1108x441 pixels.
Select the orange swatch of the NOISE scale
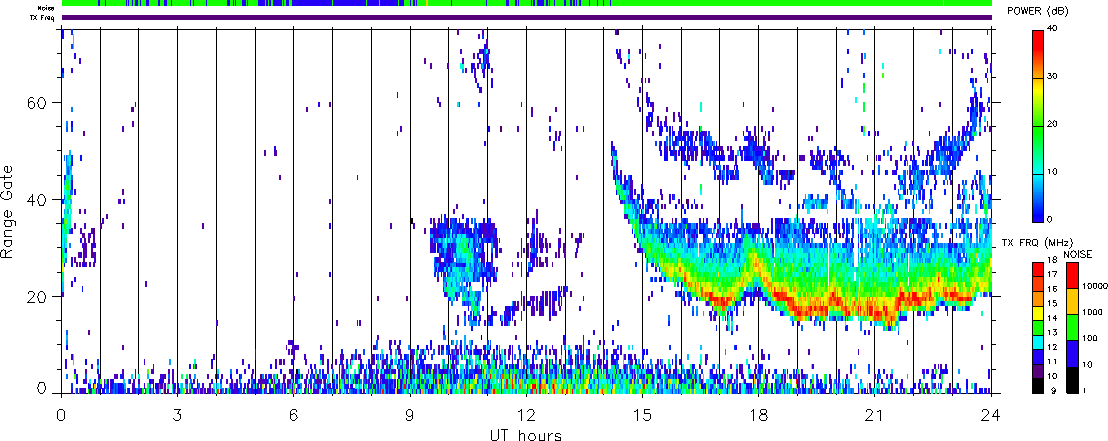[x=1071, y=301]
